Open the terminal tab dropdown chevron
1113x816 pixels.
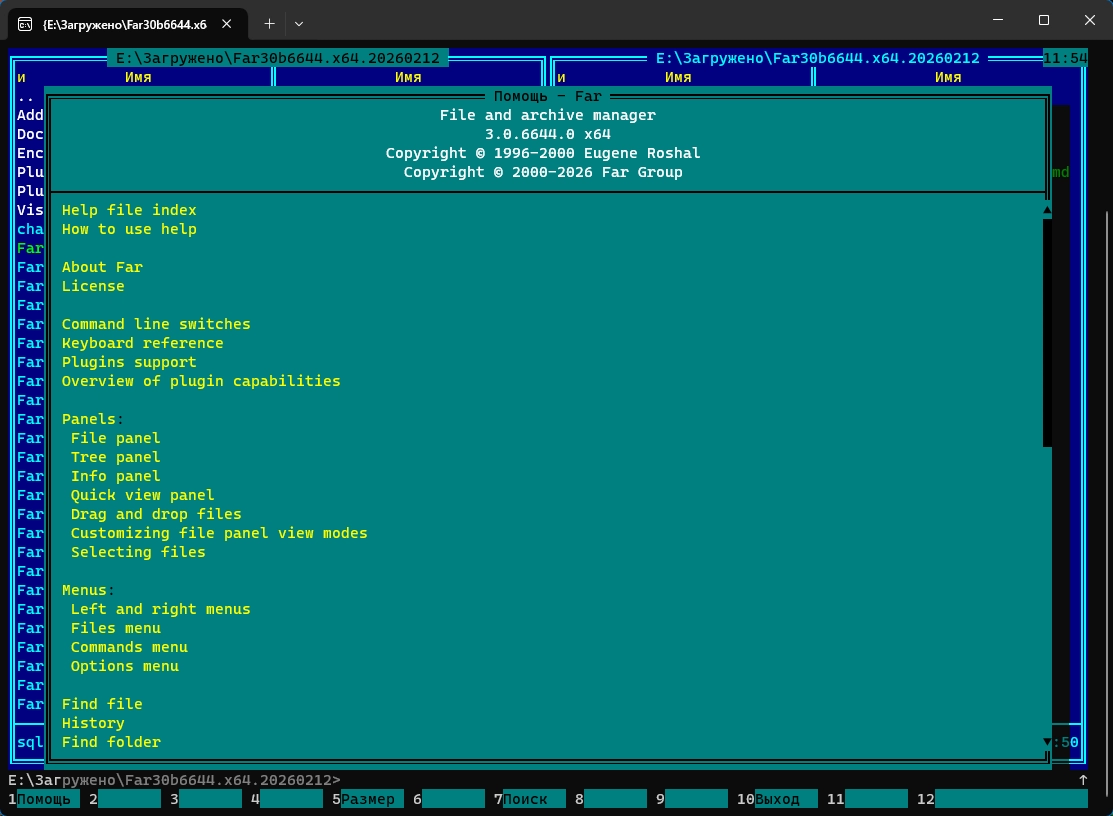point(299,23)
